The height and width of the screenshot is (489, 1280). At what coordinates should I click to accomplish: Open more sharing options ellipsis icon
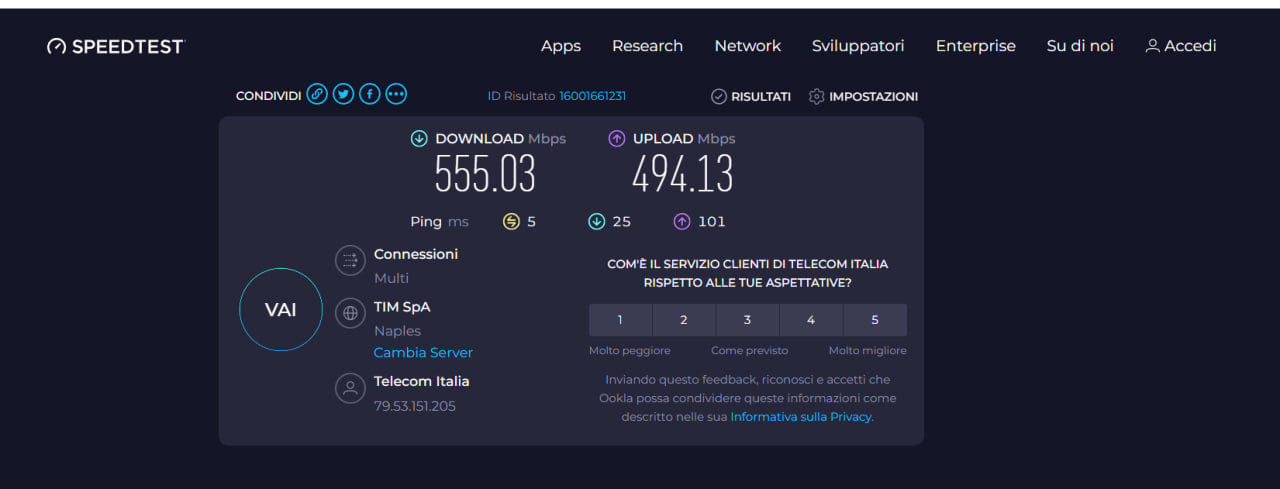pyautogui.click(x=396, y=94)
